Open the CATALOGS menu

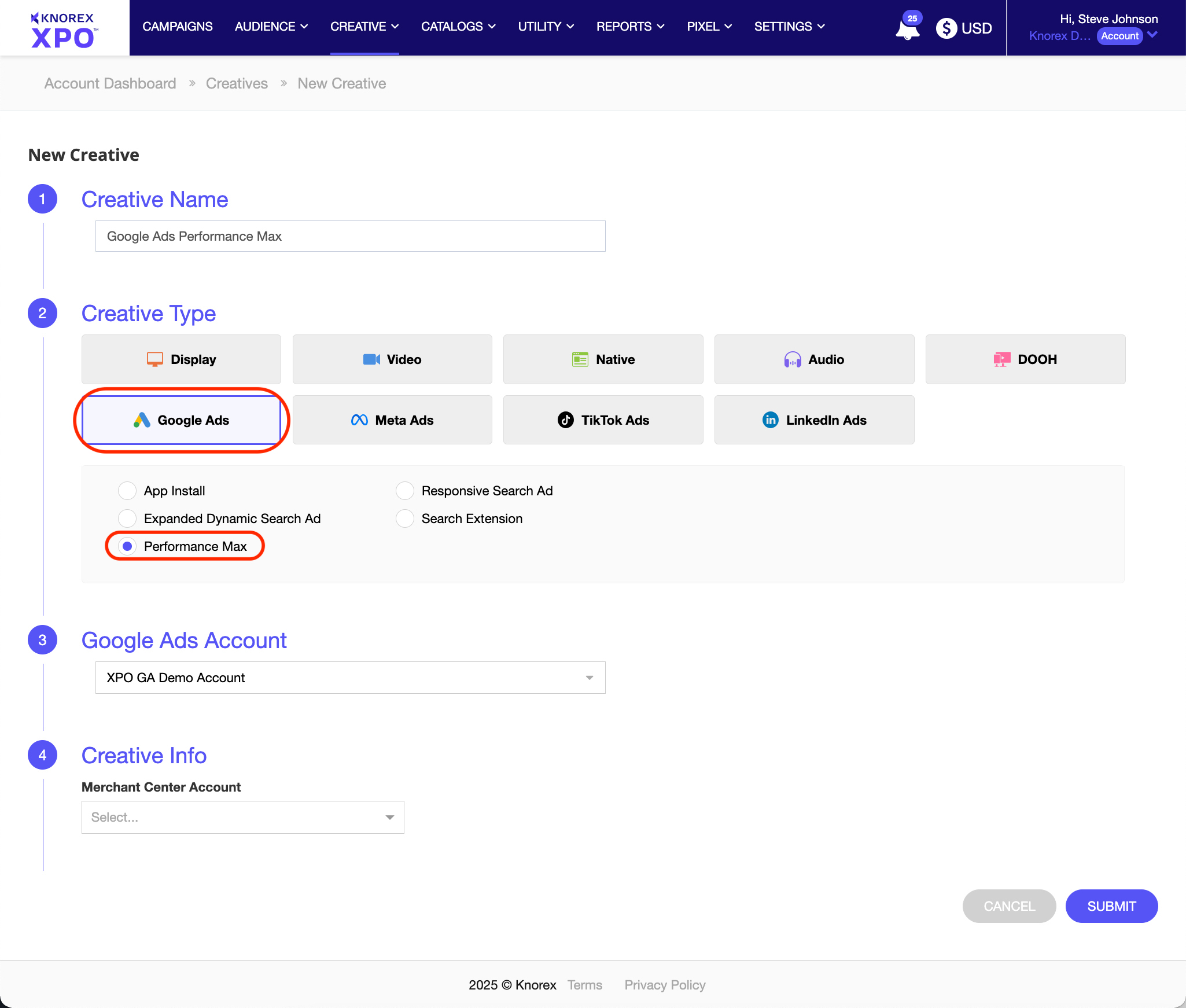(x=458, y=27)
